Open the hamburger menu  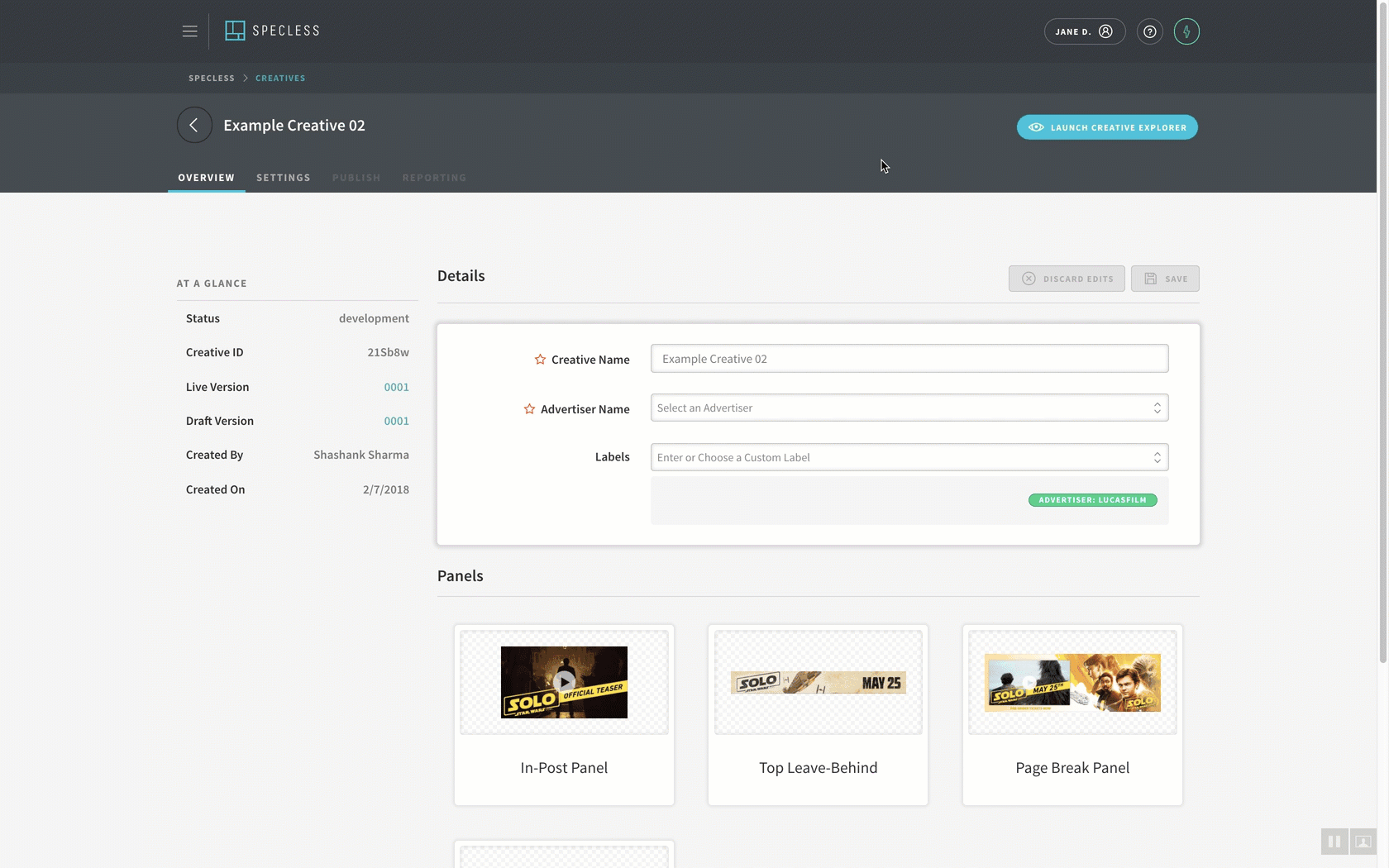tap(189, 31)
